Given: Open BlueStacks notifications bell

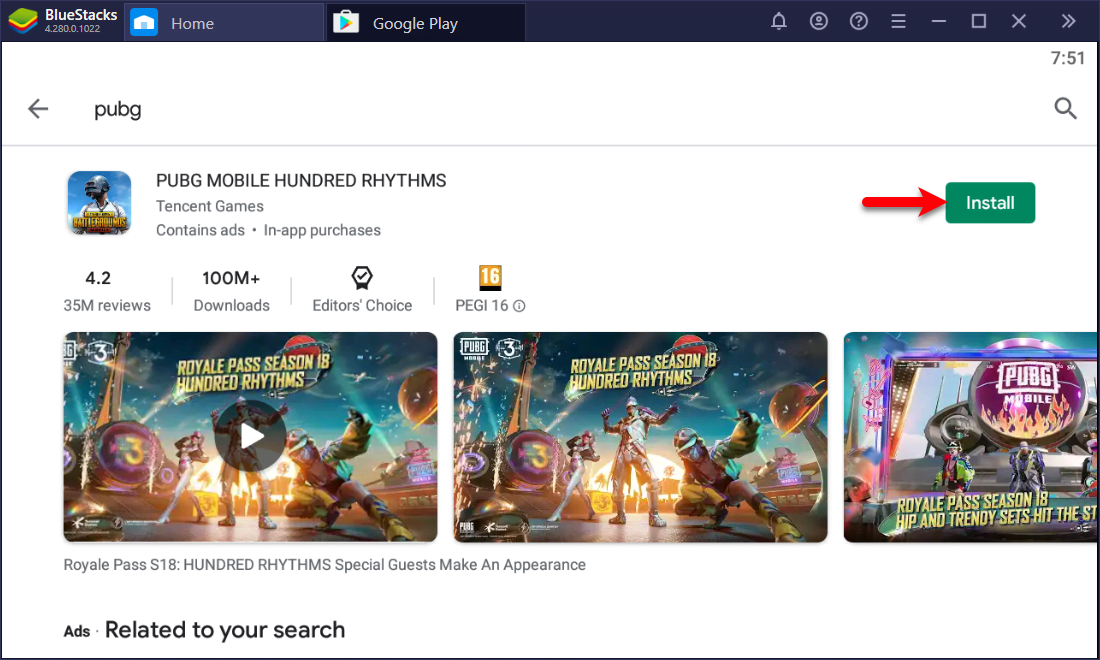Looking at the screenshot, I should tap(779, 22).
